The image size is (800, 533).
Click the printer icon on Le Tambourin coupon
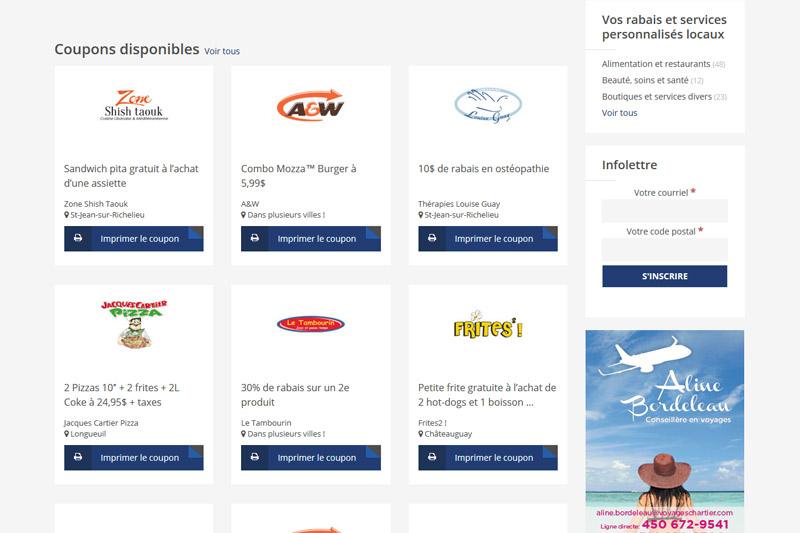point(255,457)
